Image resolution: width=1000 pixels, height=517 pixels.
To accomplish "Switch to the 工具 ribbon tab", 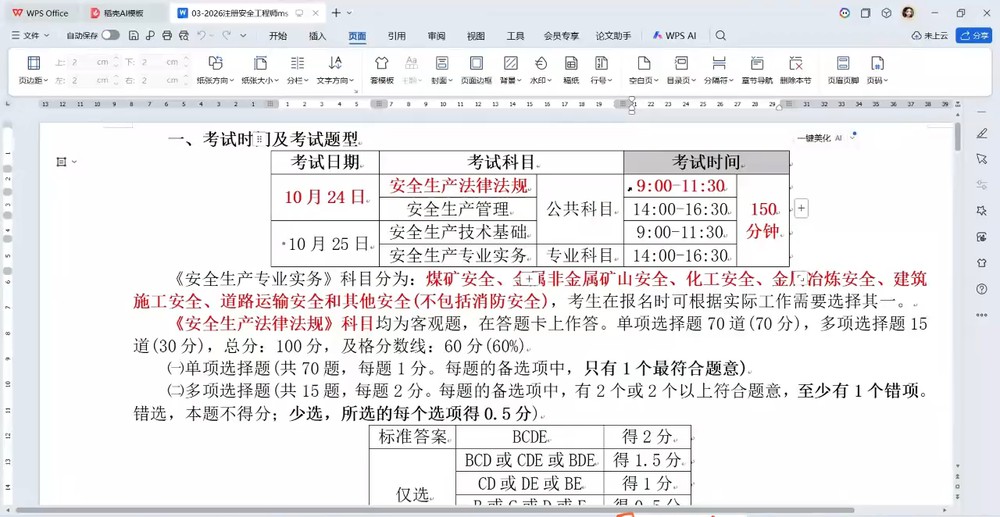I will 515,36.
